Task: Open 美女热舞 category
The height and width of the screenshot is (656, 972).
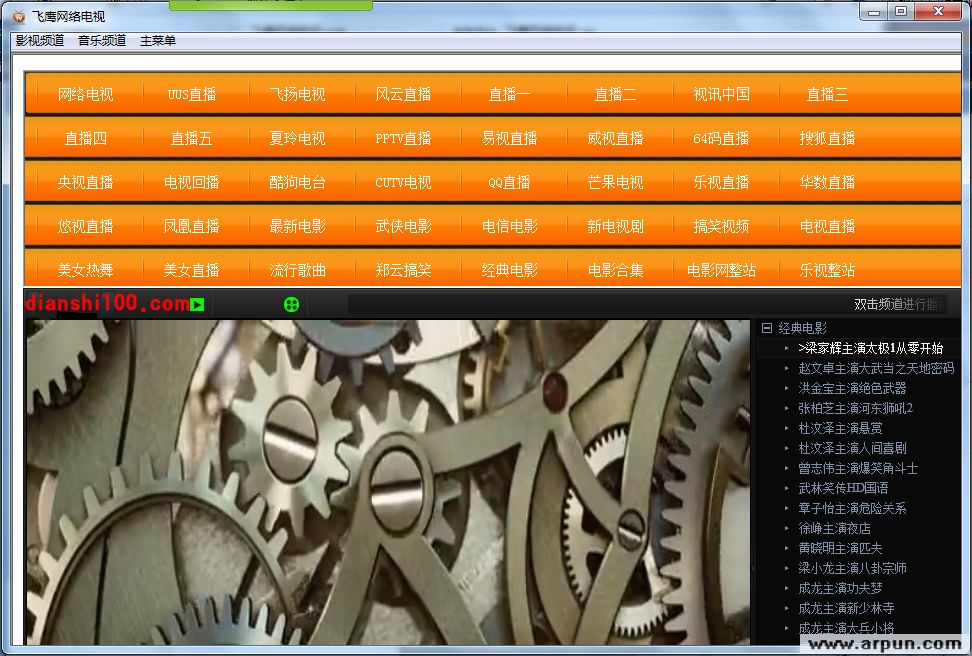Action: 86,270
